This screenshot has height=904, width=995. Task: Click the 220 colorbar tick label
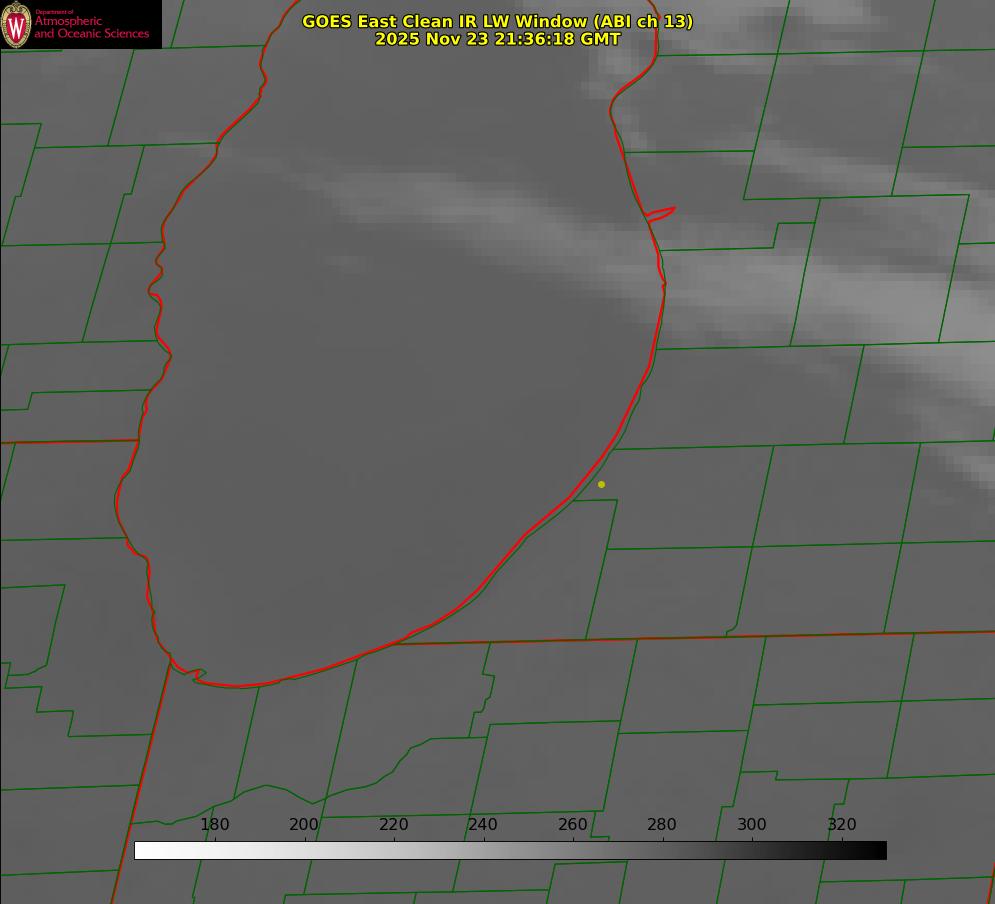pos(394,825)
